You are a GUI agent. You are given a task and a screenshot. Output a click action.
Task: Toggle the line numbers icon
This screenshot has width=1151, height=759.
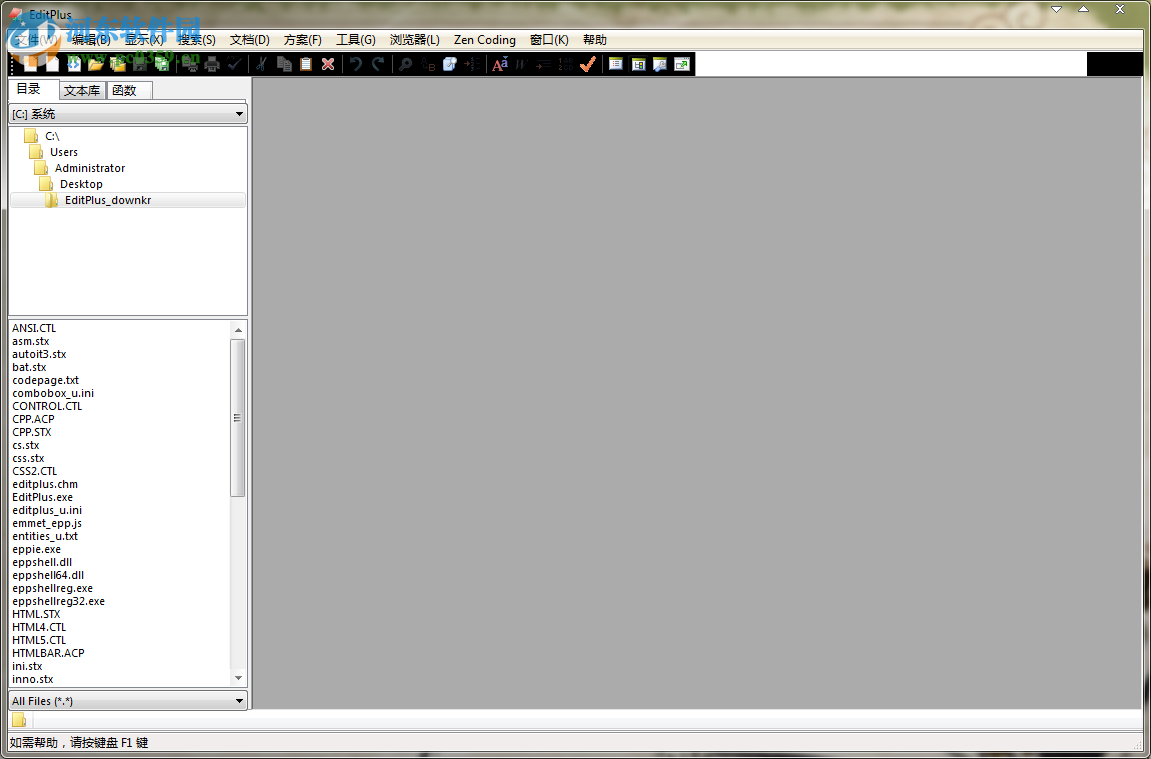[565, 65]
